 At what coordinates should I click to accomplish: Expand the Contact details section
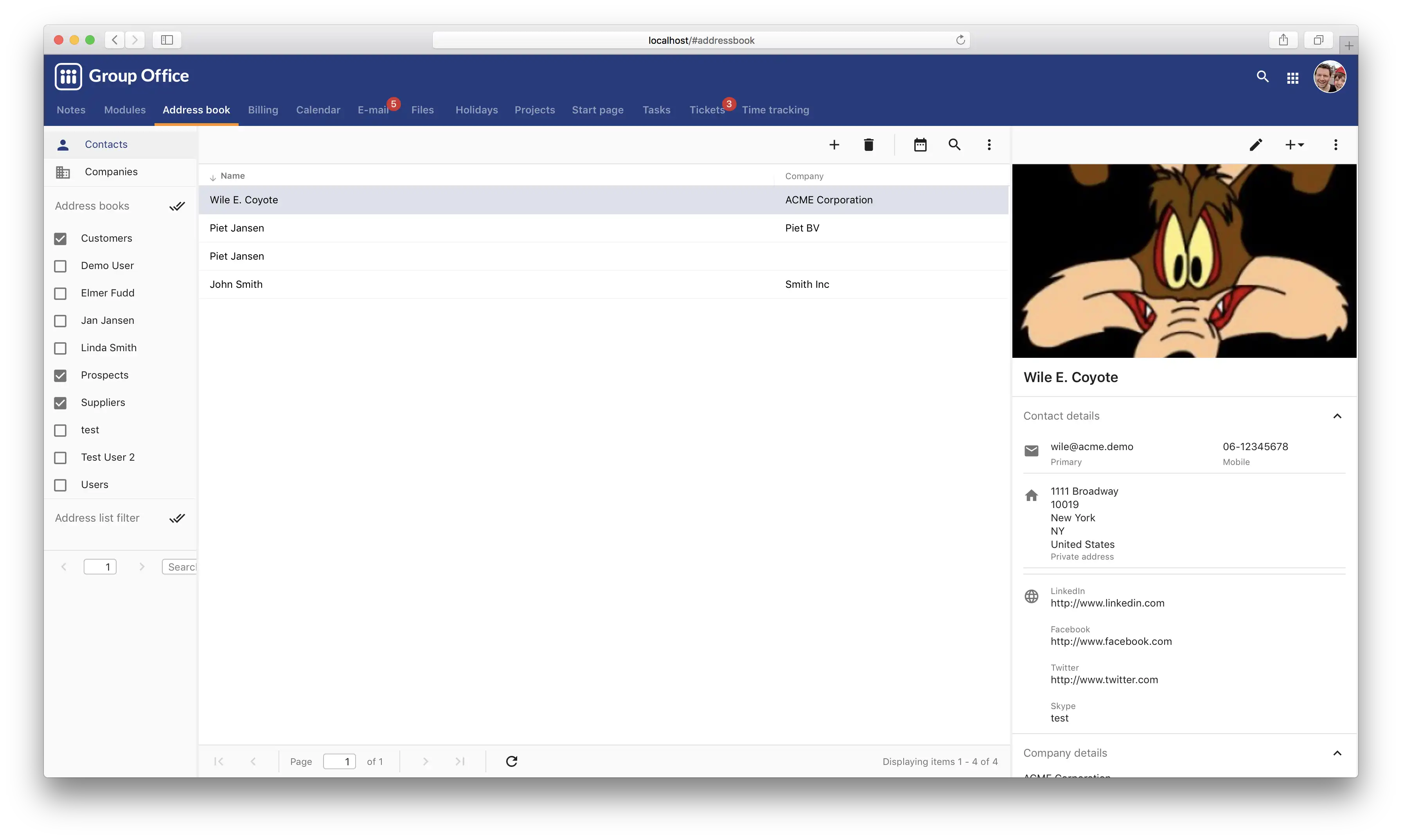1338,415
